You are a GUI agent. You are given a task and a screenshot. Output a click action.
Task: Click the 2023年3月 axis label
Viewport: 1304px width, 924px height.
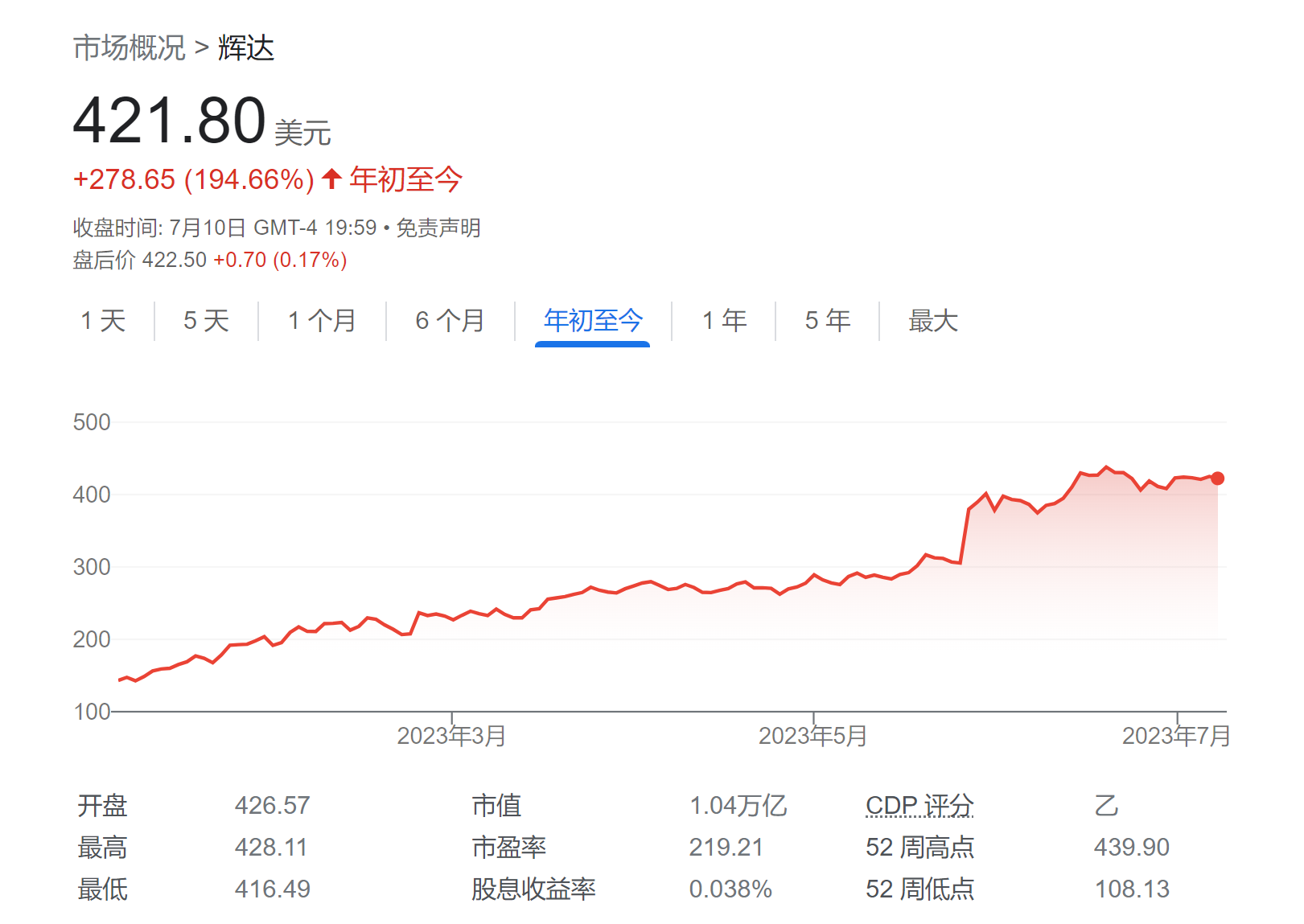pyautogui.click(x=451, y=736)
